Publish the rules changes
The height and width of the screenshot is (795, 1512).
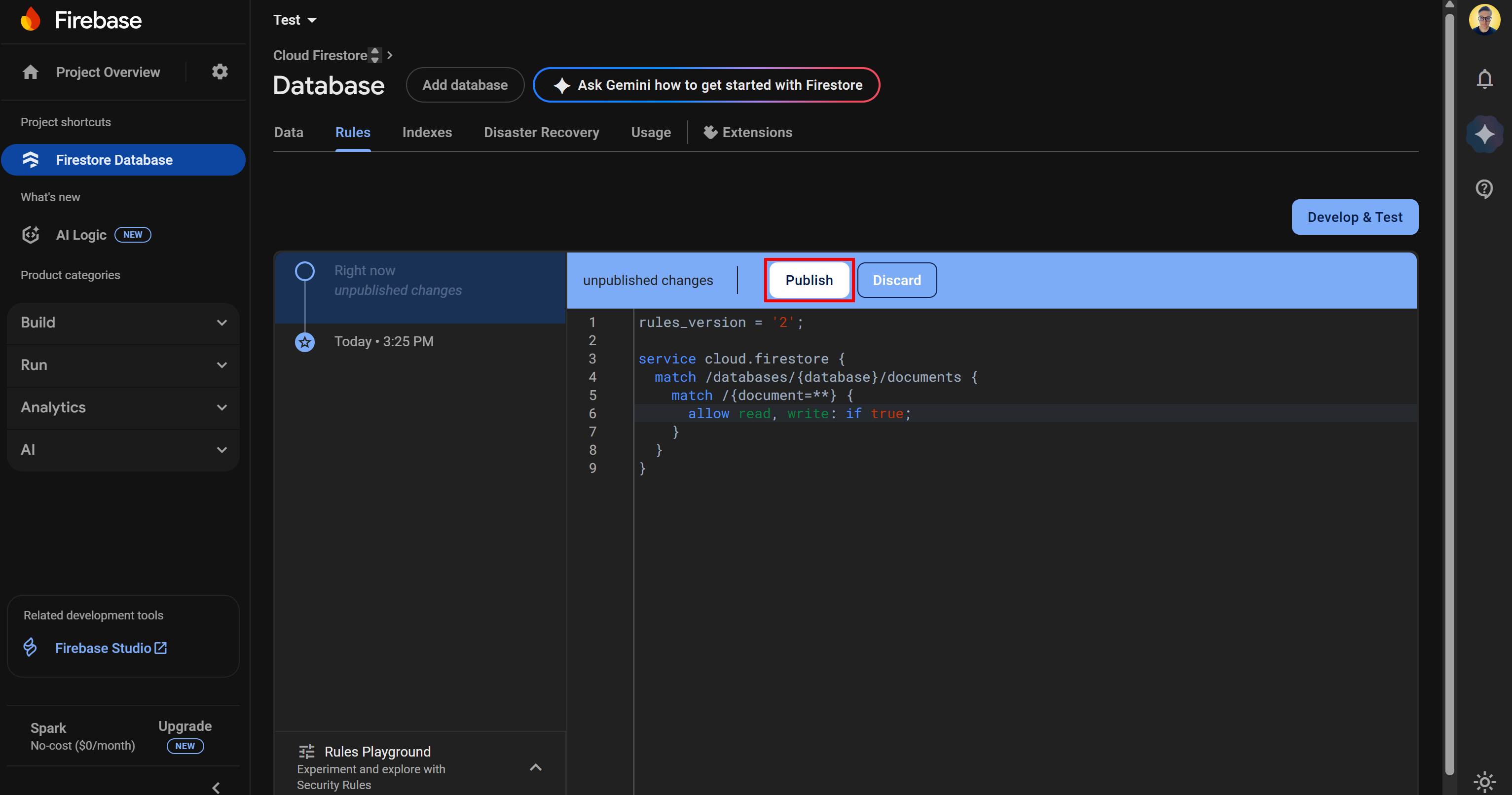[x=809, y=281]
